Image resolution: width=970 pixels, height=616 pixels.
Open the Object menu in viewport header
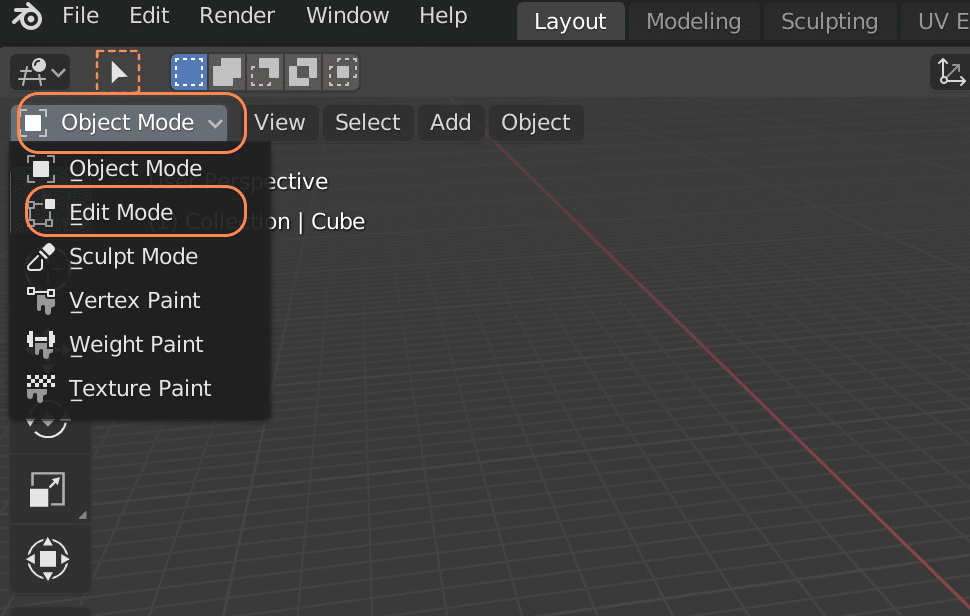(536, 122)
